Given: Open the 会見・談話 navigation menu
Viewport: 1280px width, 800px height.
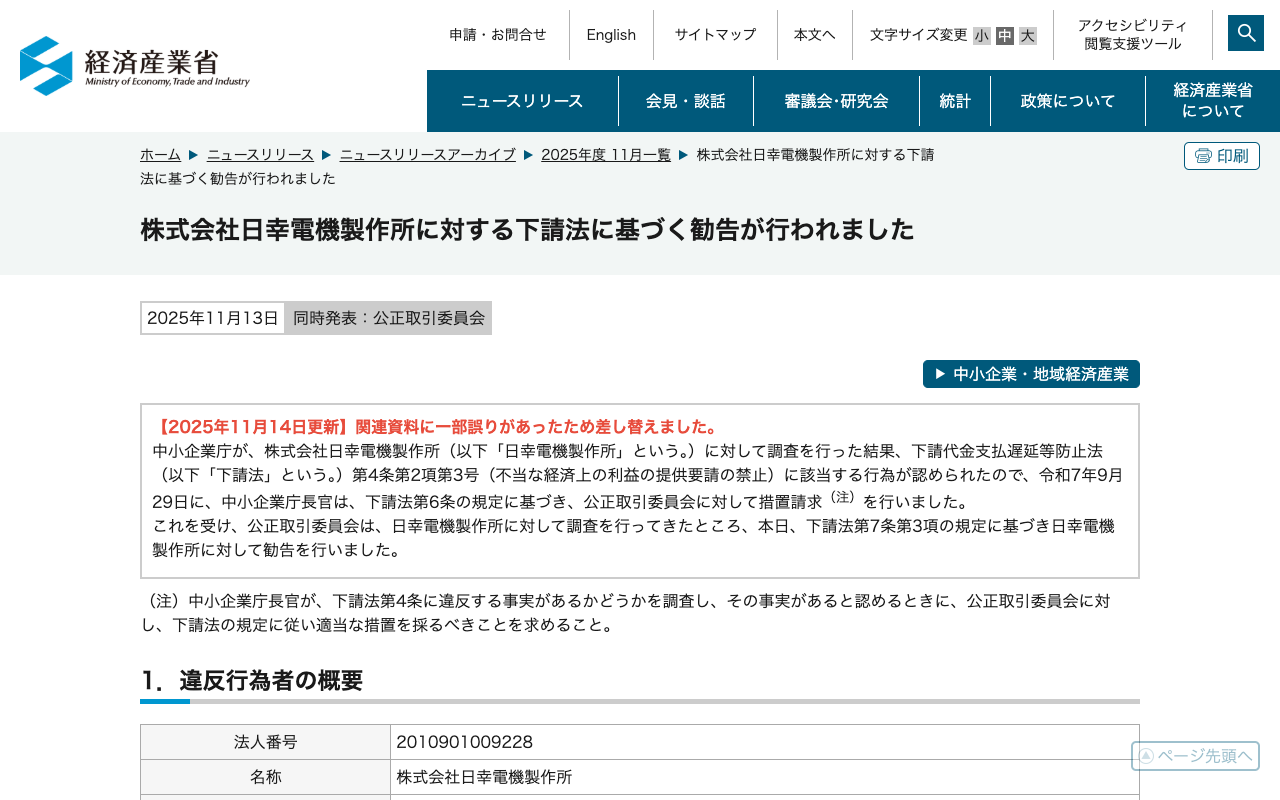Looking at the screenshot, I should click(686, 101).
